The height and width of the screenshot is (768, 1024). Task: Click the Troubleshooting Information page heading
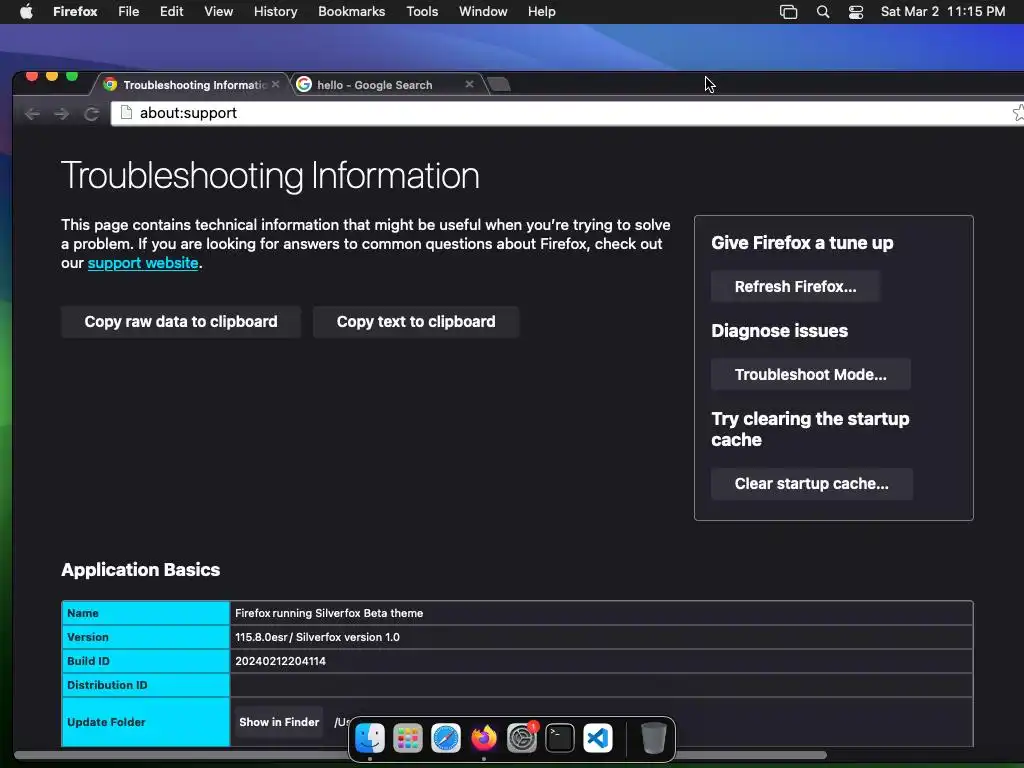tap(270, 176)
